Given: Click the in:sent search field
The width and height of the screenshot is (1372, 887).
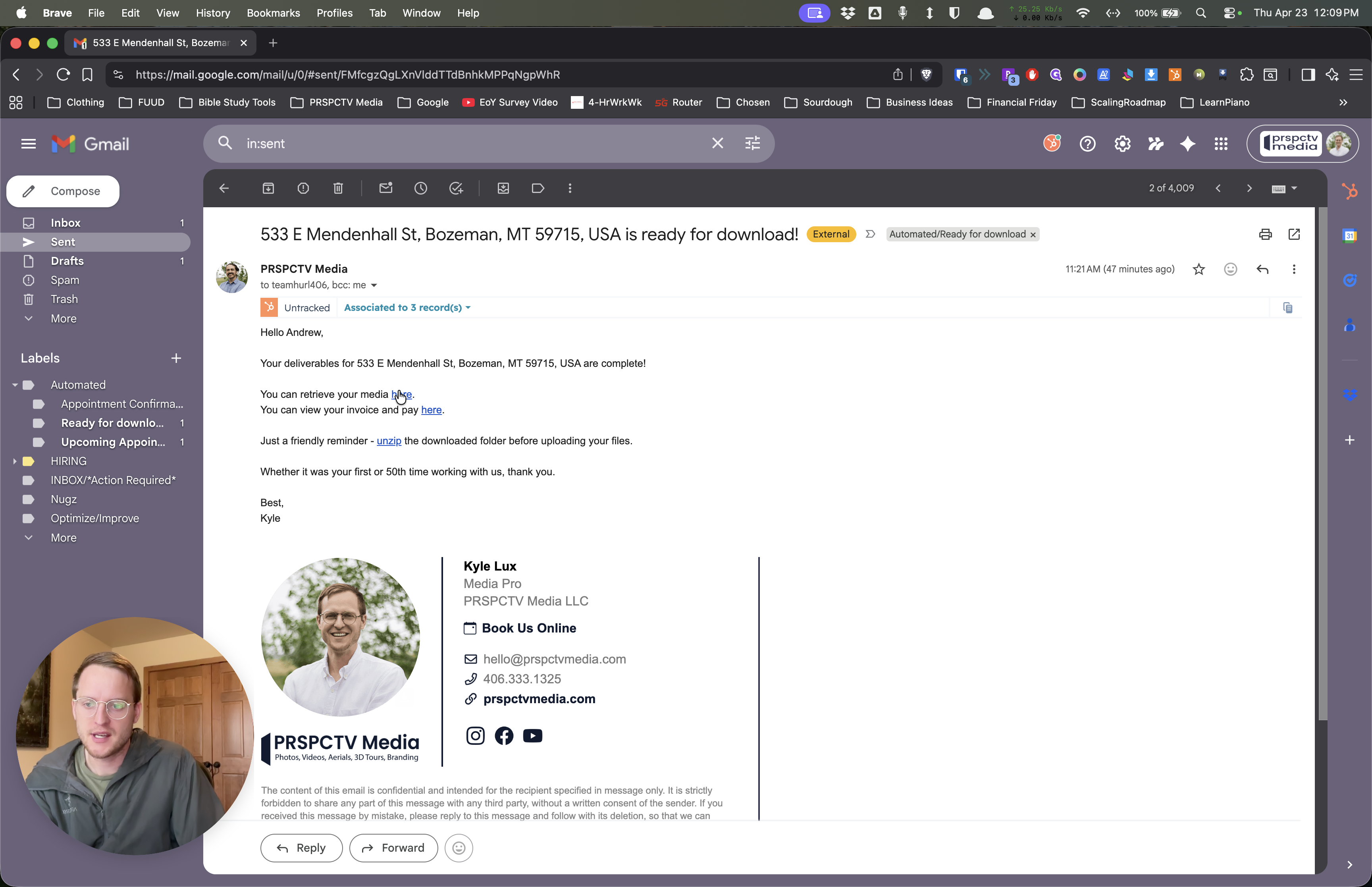Looking at the screenshot, I should click(461, 143).
